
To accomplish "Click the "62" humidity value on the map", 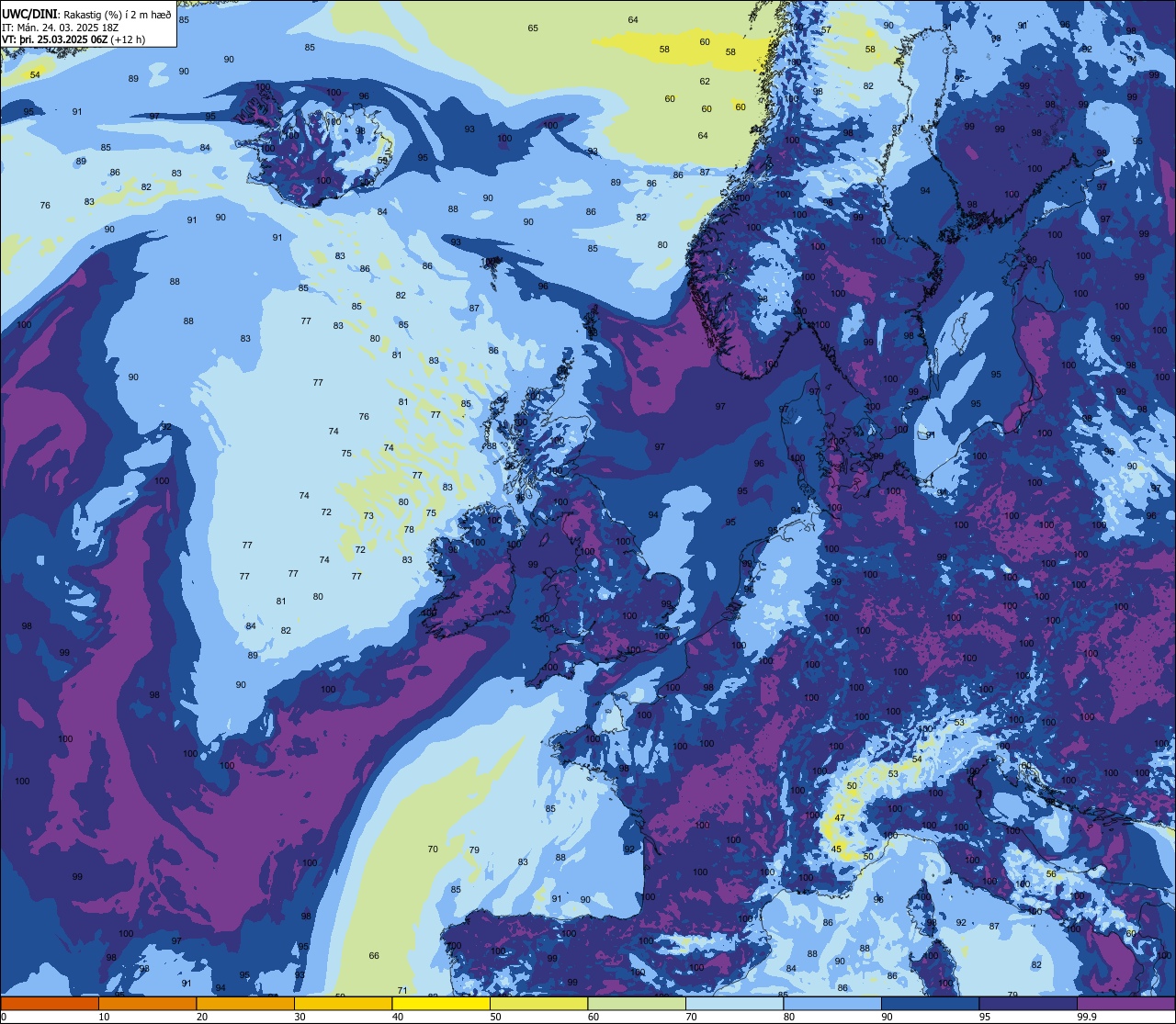I will click(x=705, y=82).
